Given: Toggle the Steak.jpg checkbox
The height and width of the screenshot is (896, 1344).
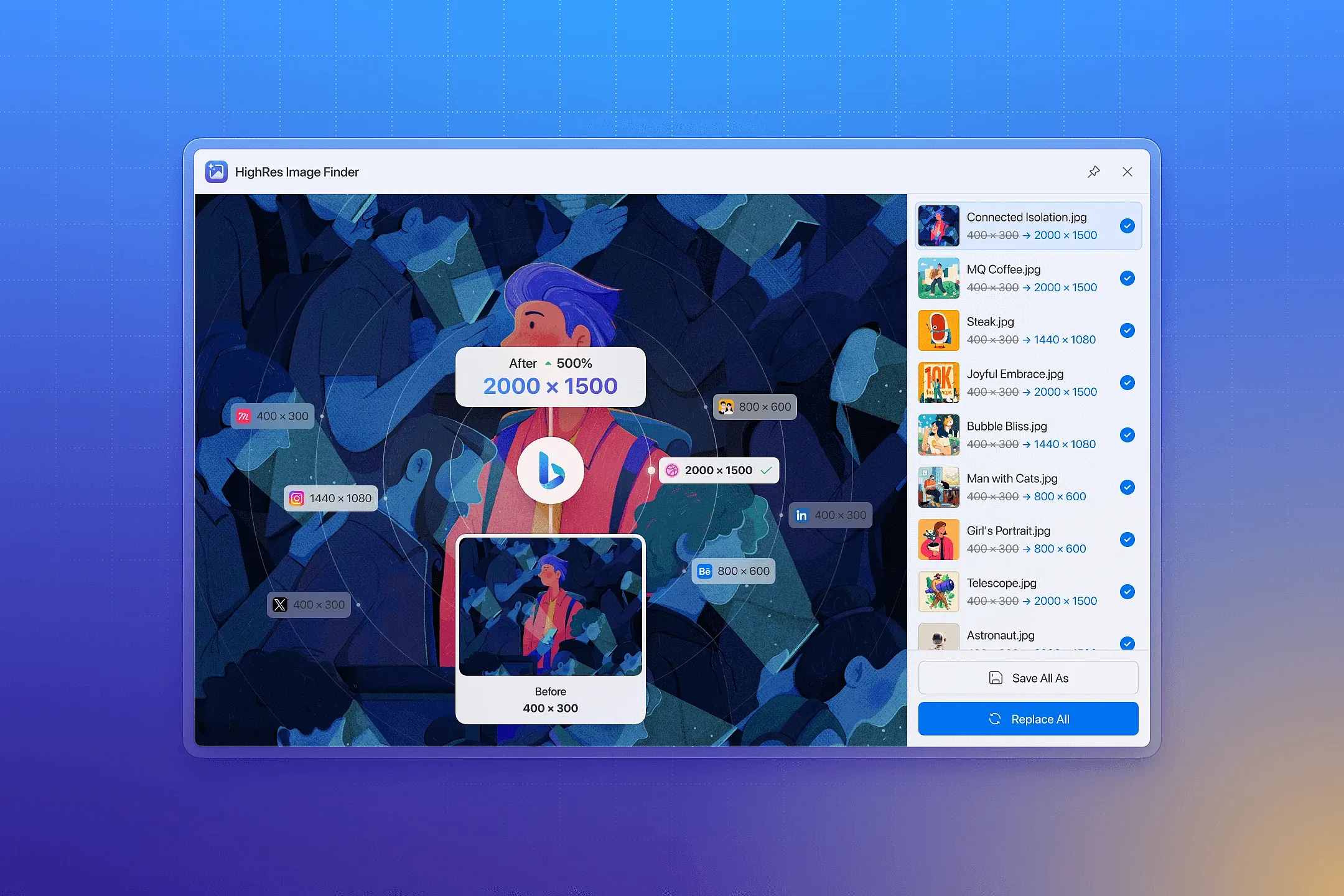Looking at the screenshot, I should [x=1127, y=330].
